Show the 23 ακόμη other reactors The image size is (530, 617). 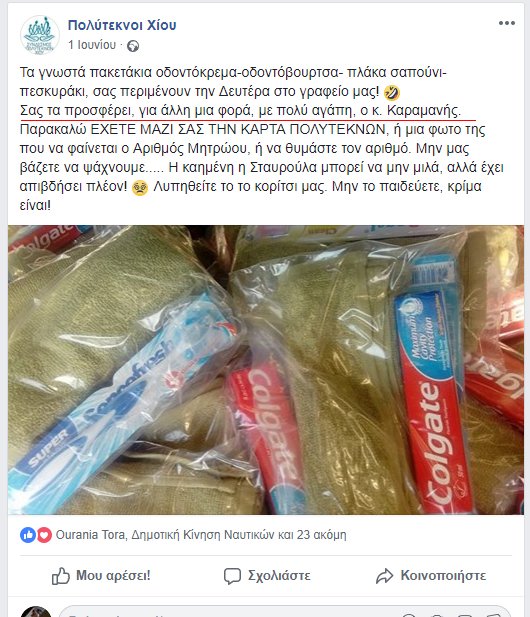(x=321, y=535)
